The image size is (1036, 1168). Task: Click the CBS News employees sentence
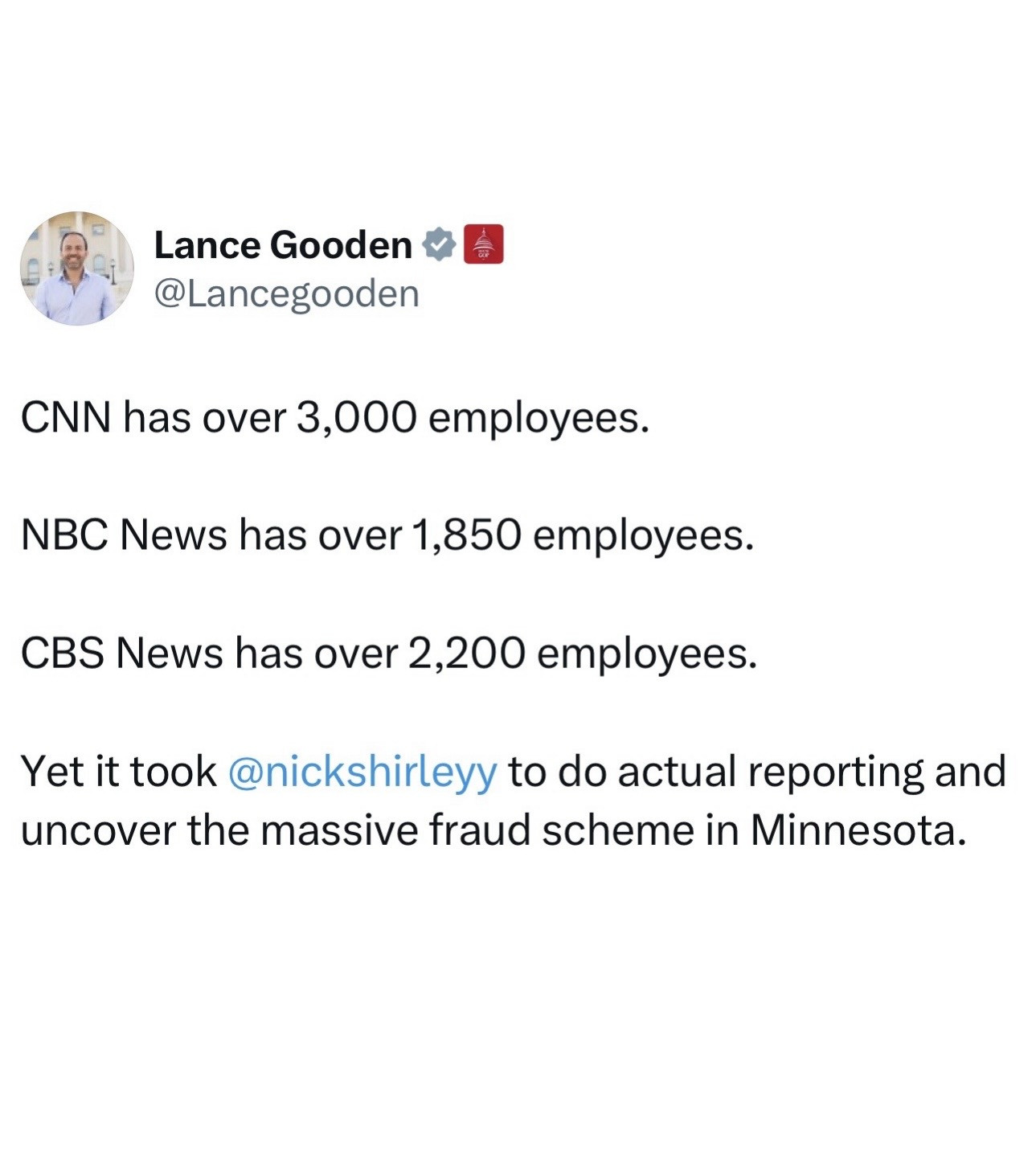[389, 653]
